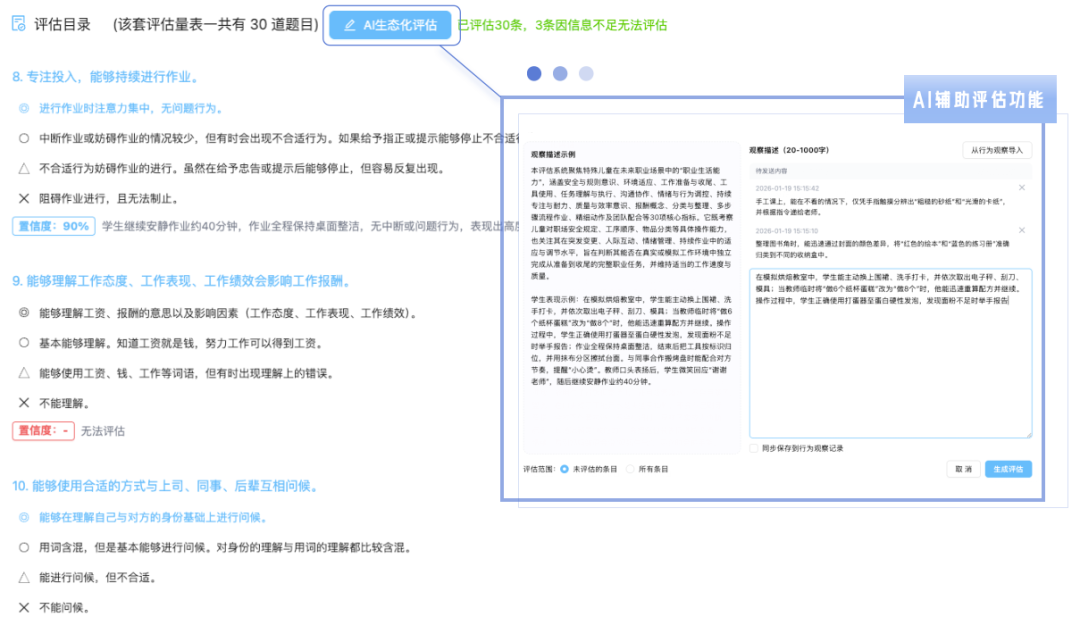
Task: Click the 无法评估 text under question 9
Action: pos(103,431)
